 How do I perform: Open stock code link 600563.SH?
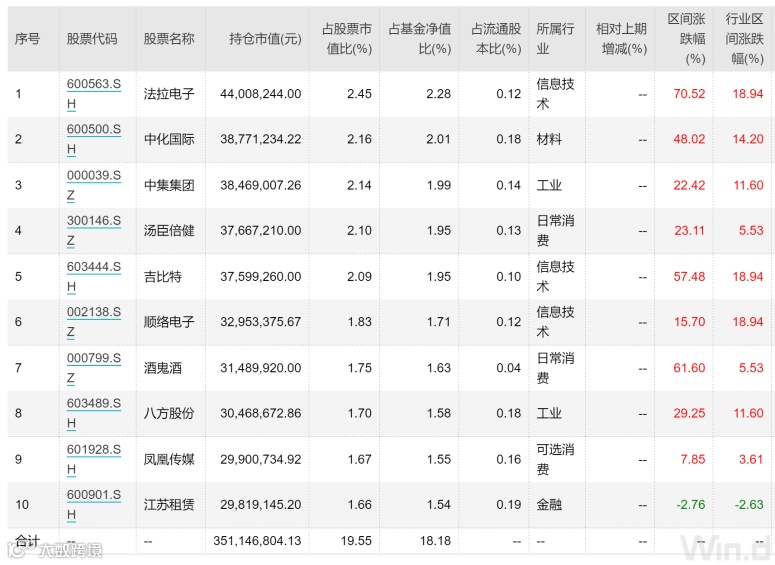point(94,94)
